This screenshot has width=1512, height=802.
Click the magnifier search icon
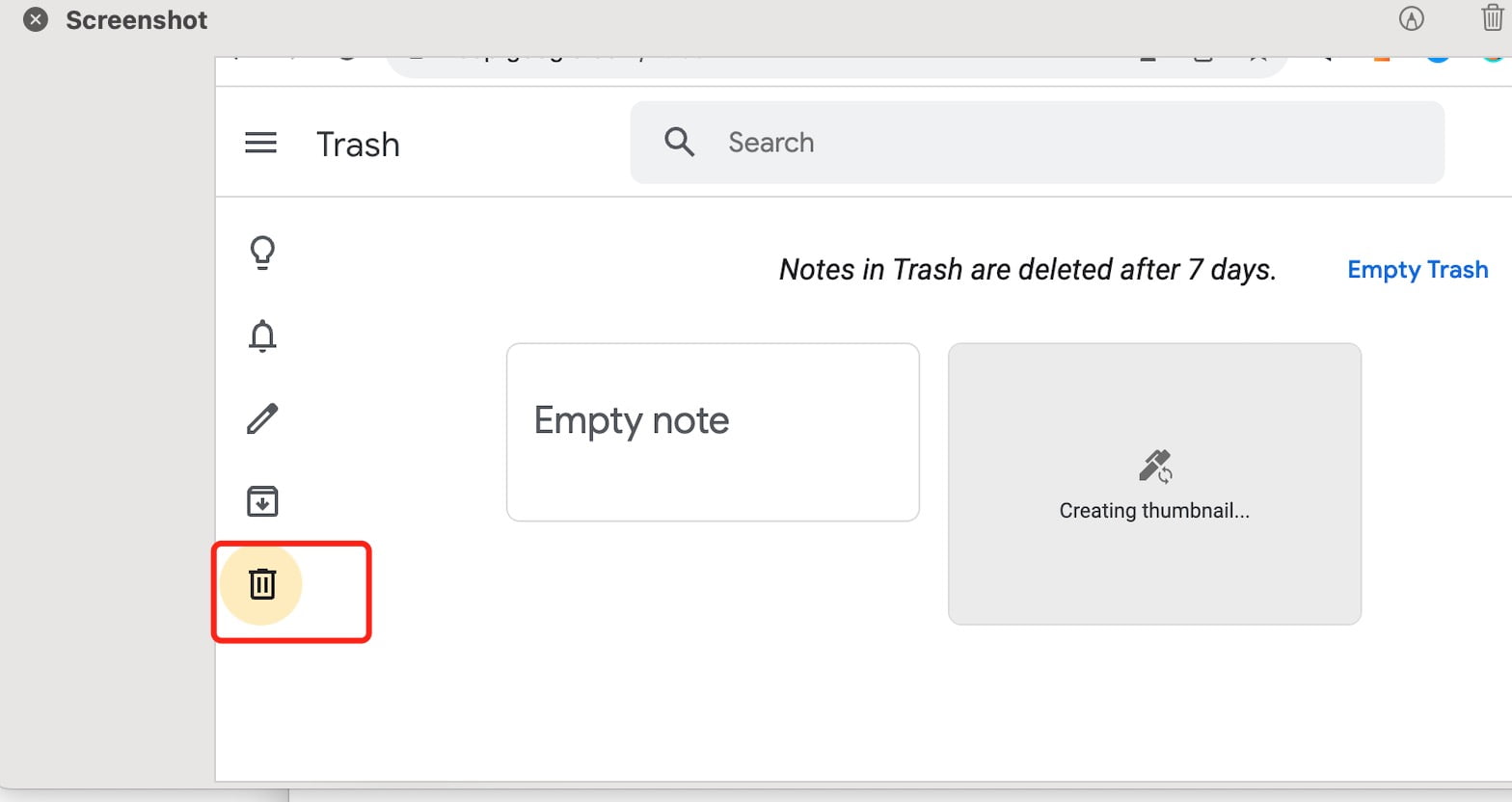[x=679, y=143]
